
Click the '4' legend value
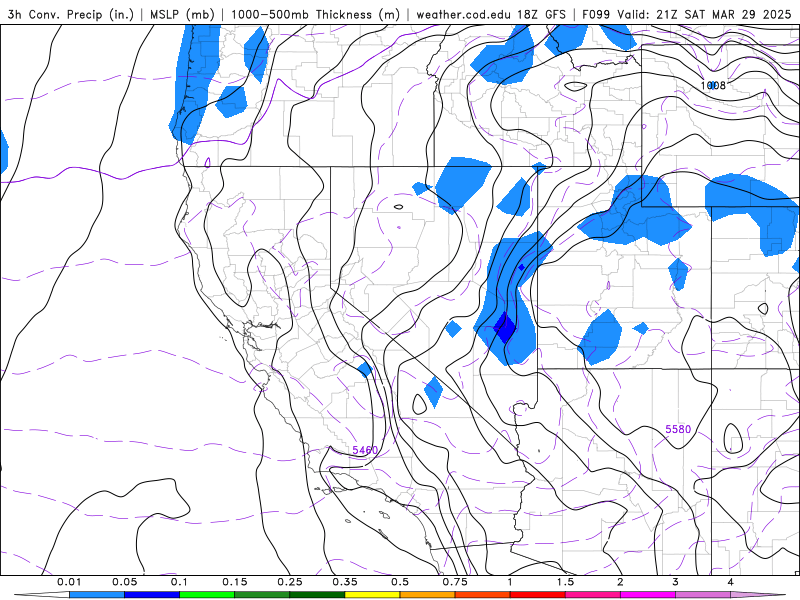pyautogui.click(x=730, y=582)
